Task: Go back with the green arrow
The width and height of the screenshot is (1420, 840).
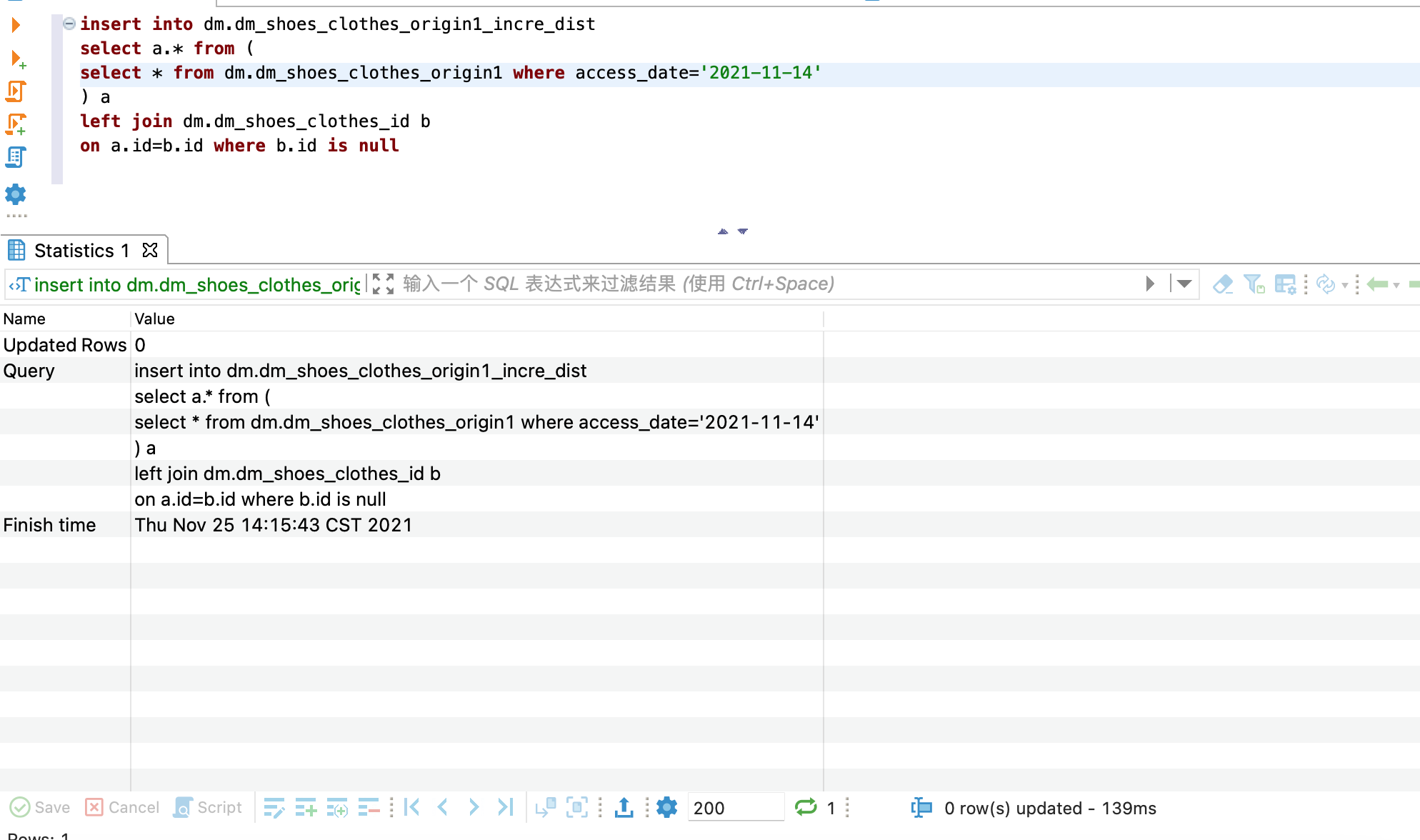Action: click(x=1376, y=284)
